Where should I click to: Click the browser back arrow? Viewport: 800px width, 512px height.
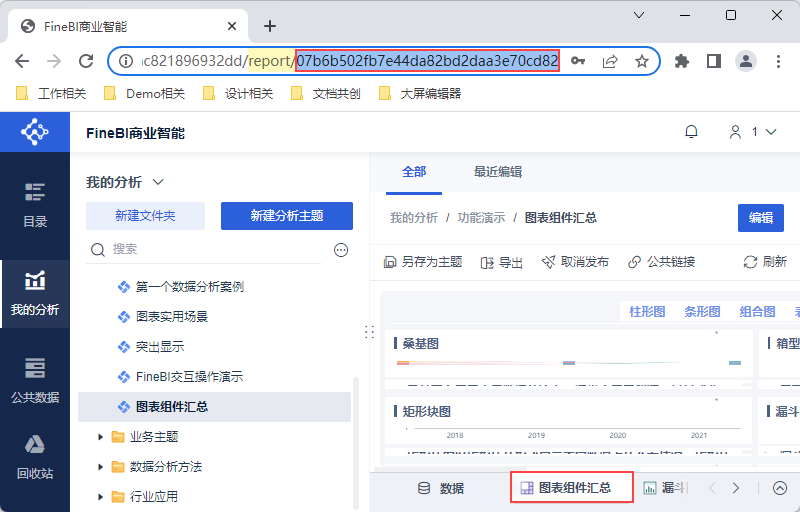point(22,61)
